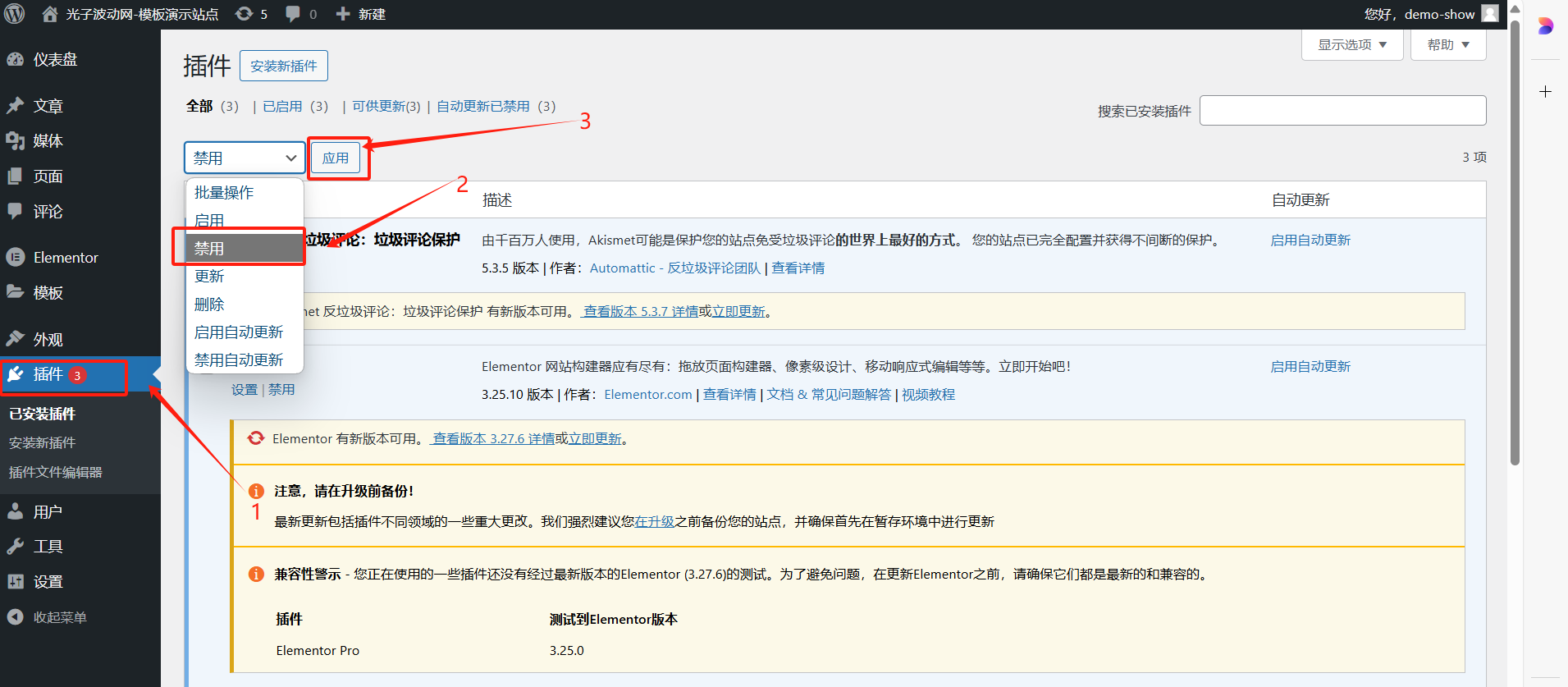Viewport: 1568px width, 687px height.
Task: Click the 收起菜单 collapse arrow icon
Action: click(16, 617)
